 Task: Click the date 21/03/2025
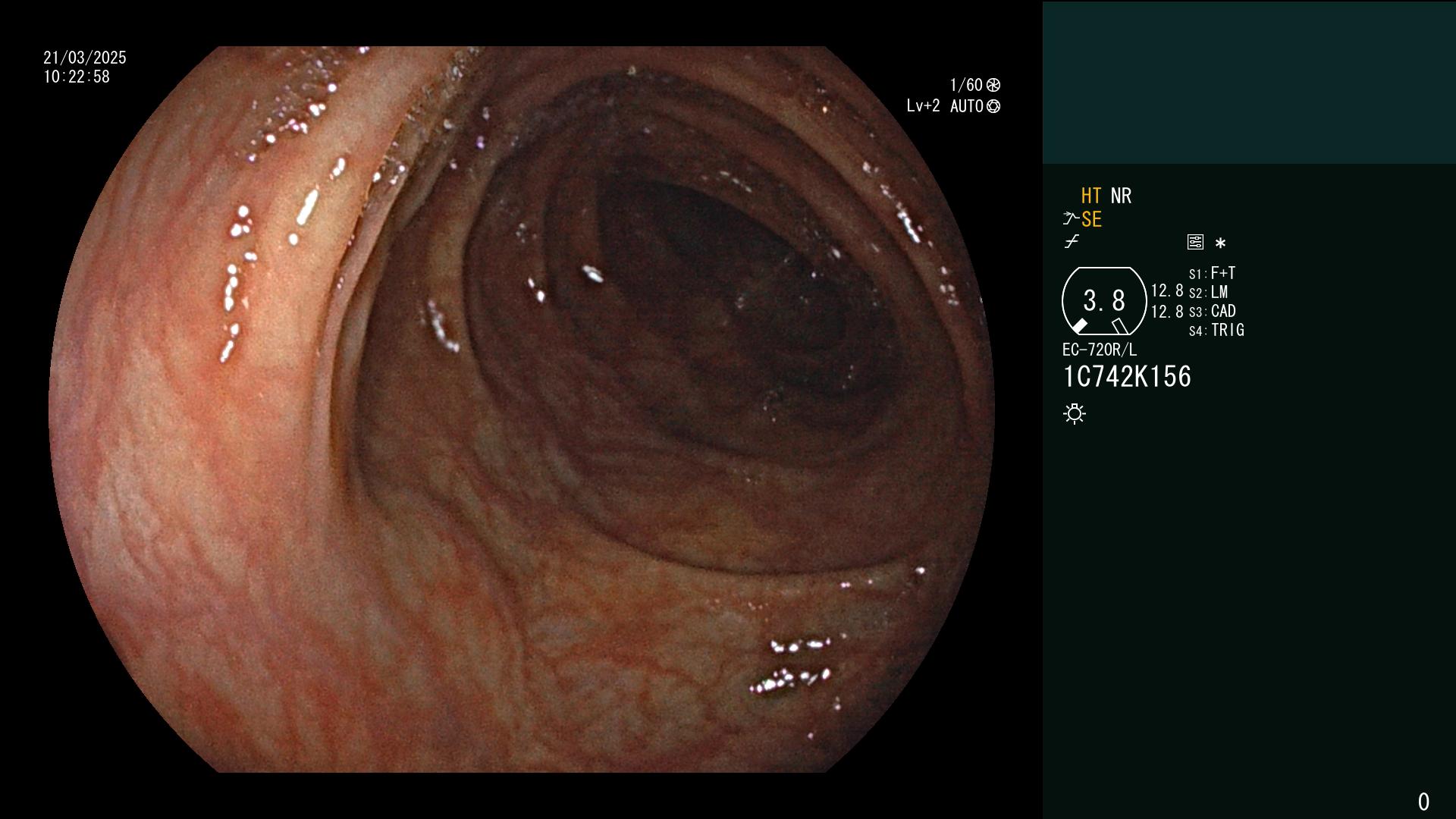pyautogui.click(x=85, y=58)
